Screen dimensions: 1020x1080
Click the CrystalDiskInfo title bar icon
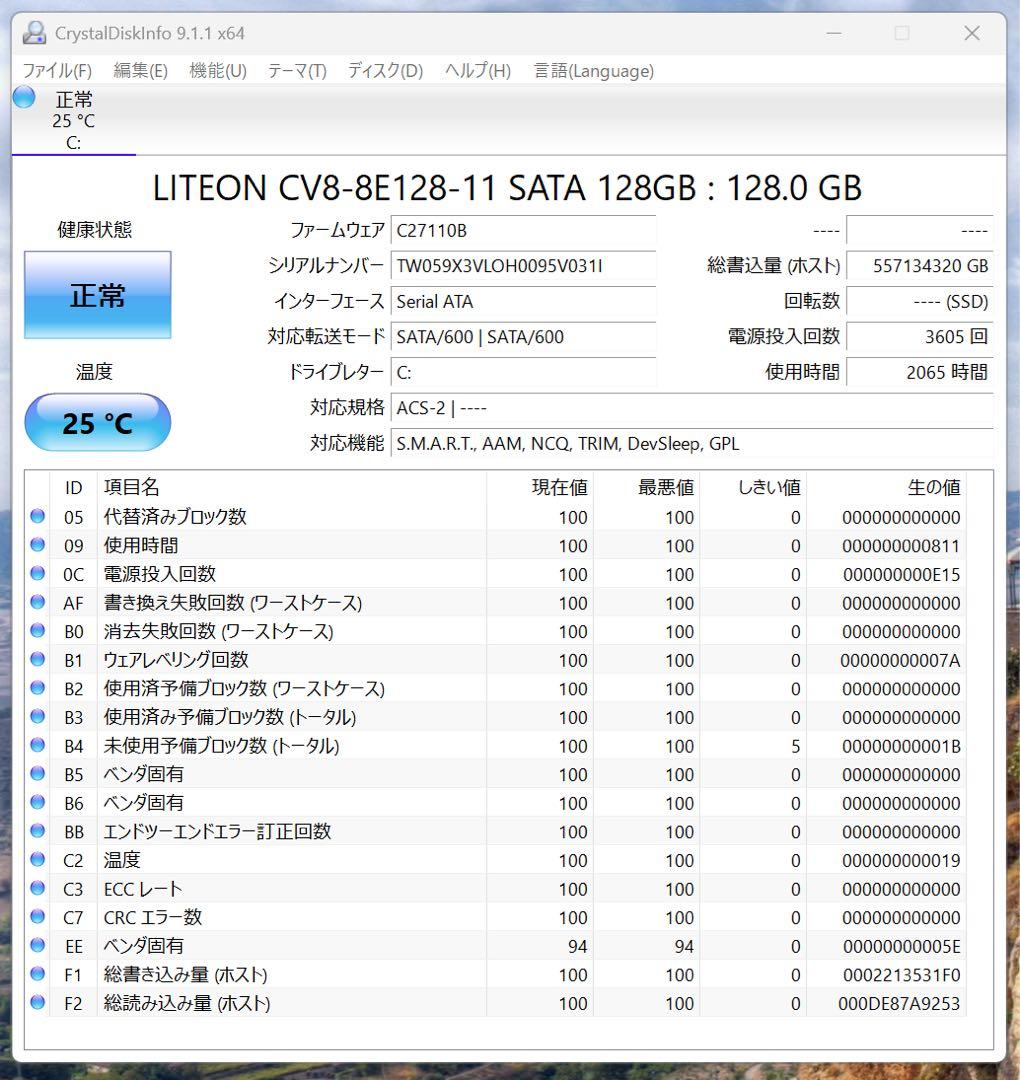(x=34, y=32)
